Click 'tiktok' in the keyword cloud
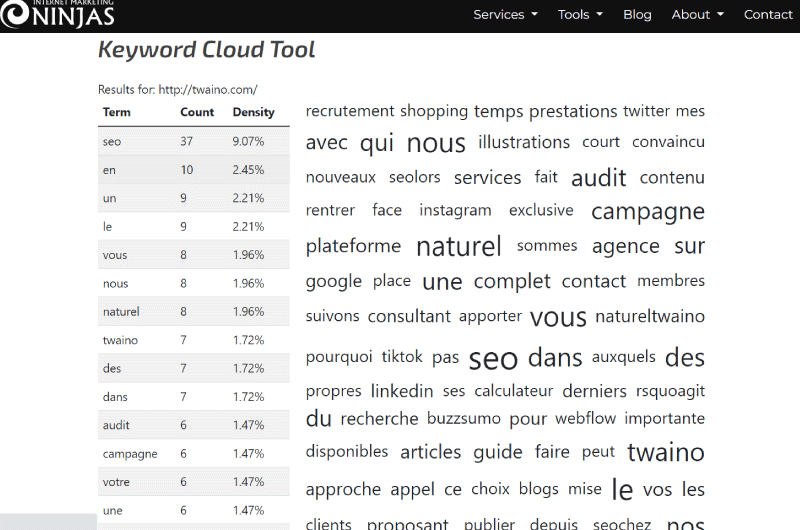The image size is (800, 530). (402, 356)
